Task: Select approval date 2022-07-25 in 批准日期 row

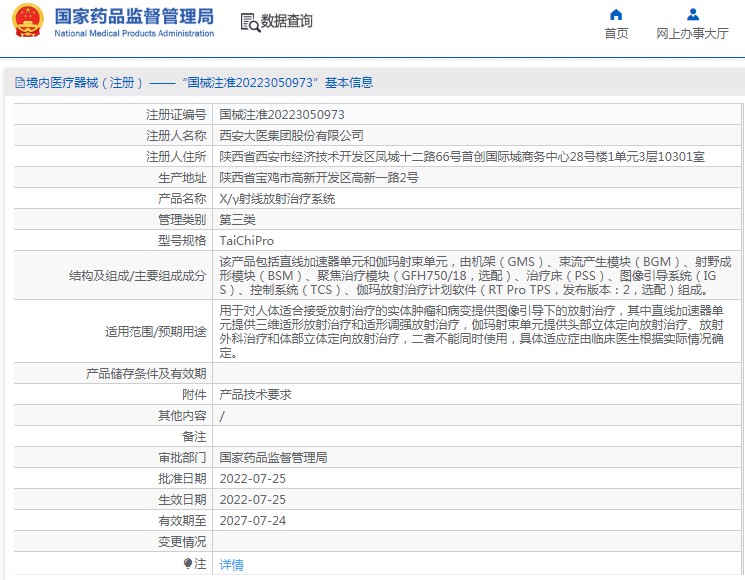Action: pos(253,478)
